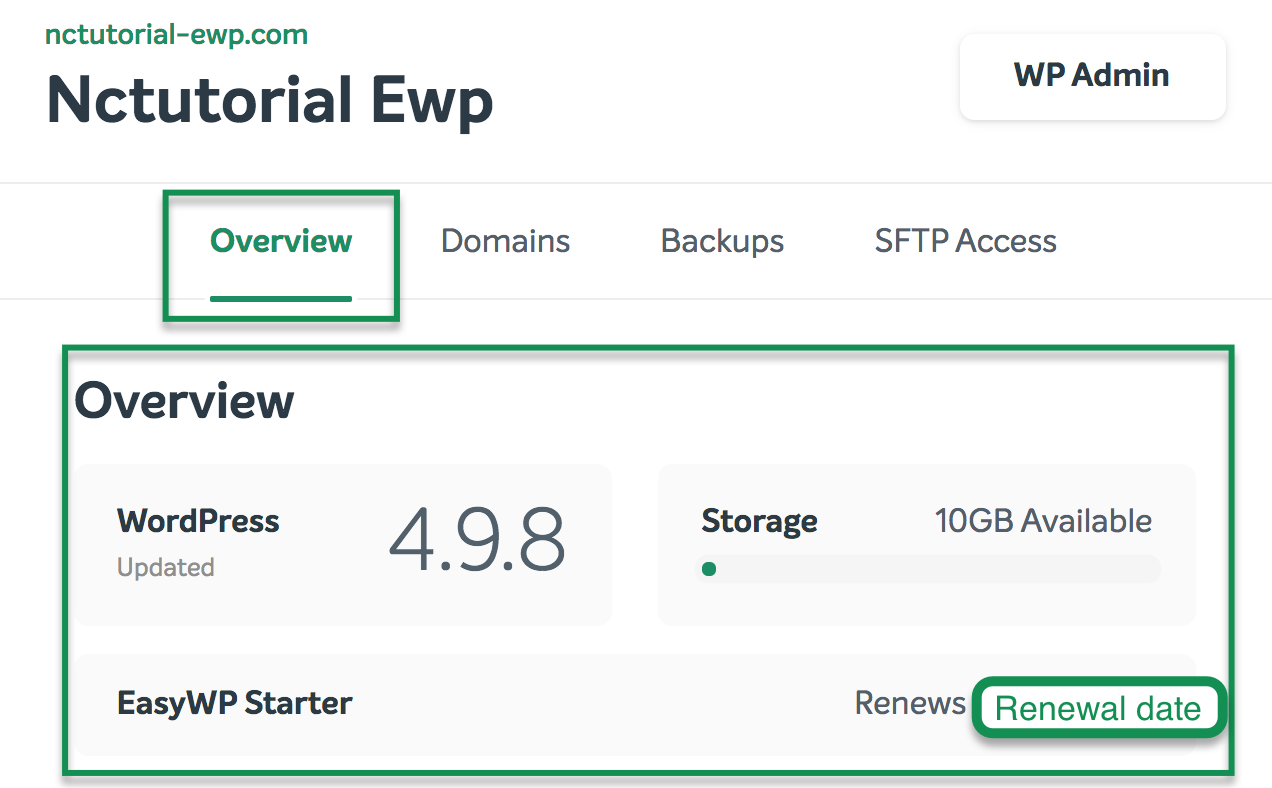Click the 10GB Available text
The width and height of the screenshot is (1272, 788).
[x=1043, y=521]
